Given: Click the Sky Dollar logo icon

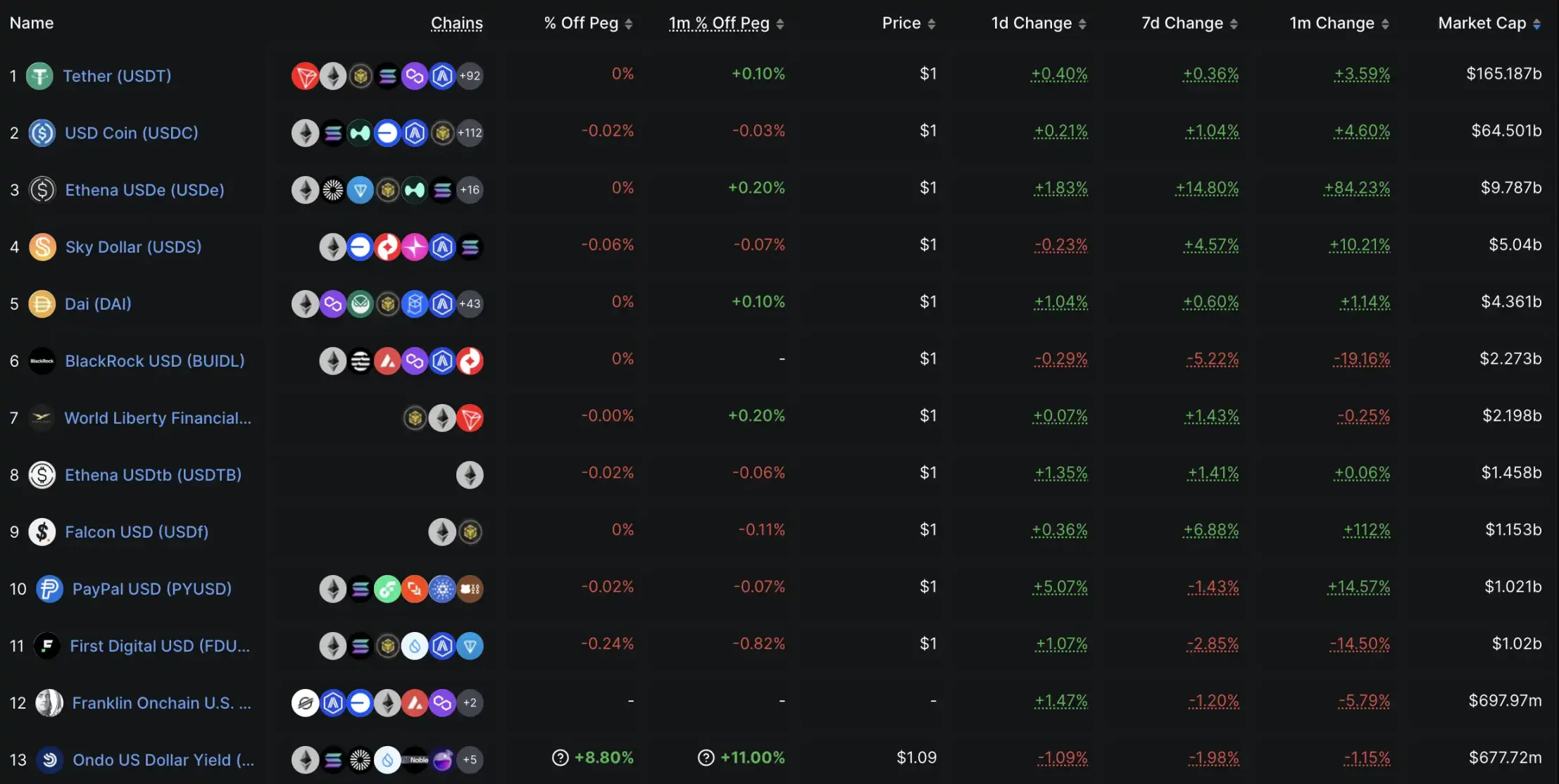Looking at the screenshot, I should click(x=42, y=247).
